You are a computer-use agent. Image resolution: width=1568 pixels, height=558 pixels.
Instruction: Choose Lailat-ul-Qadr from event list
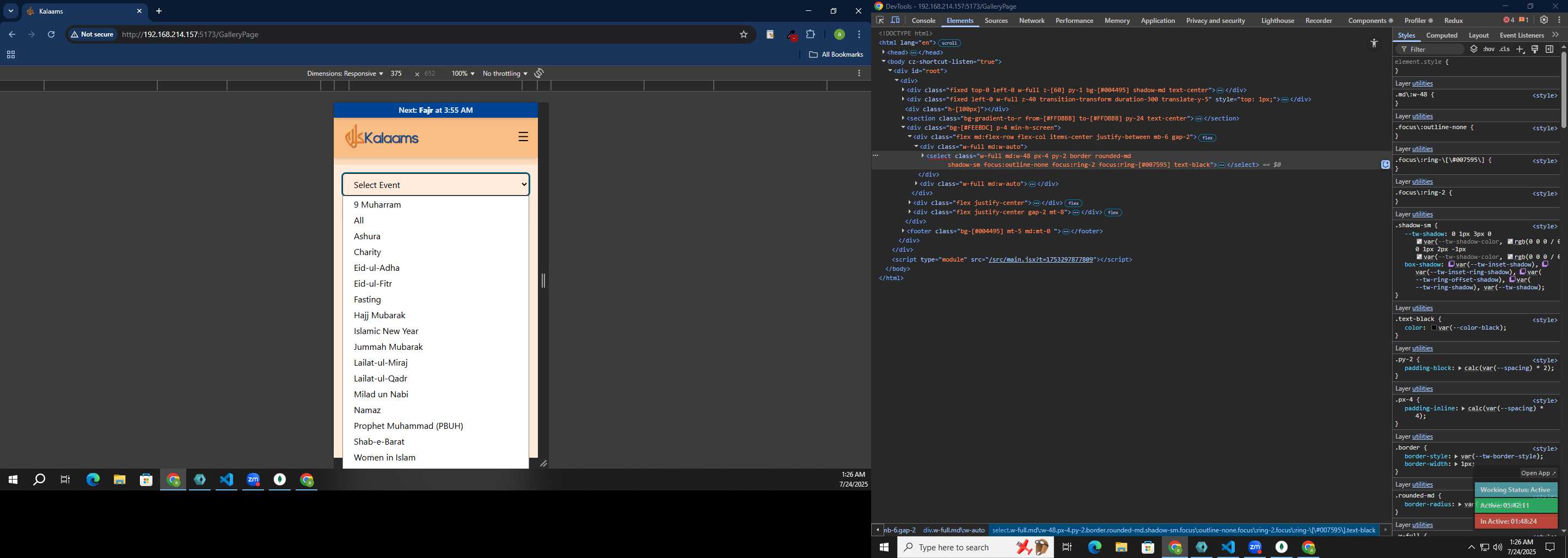[x=436, y=379]
